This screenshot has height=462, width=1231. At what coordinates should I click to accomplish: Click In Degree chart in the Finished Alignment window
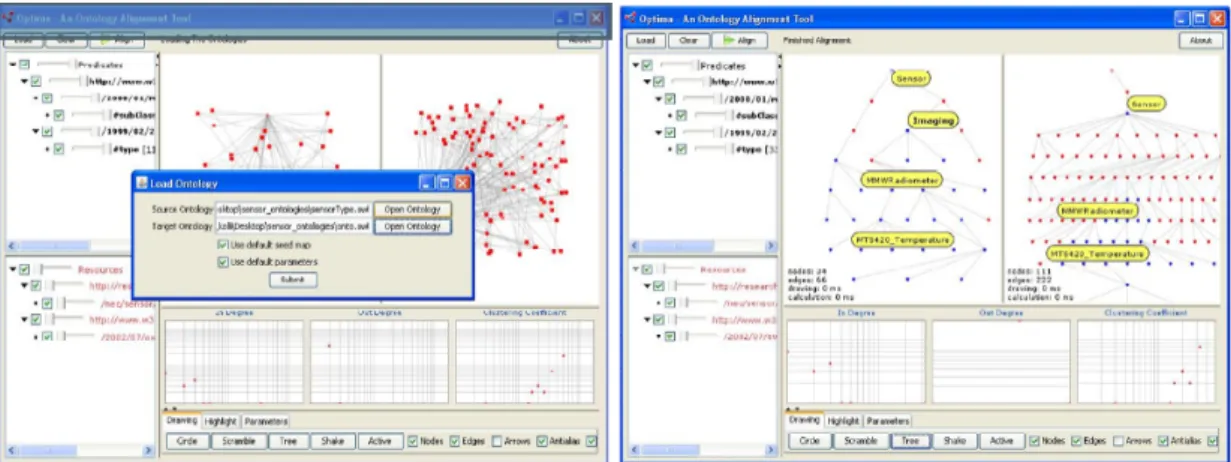click(x=855, y=360)
